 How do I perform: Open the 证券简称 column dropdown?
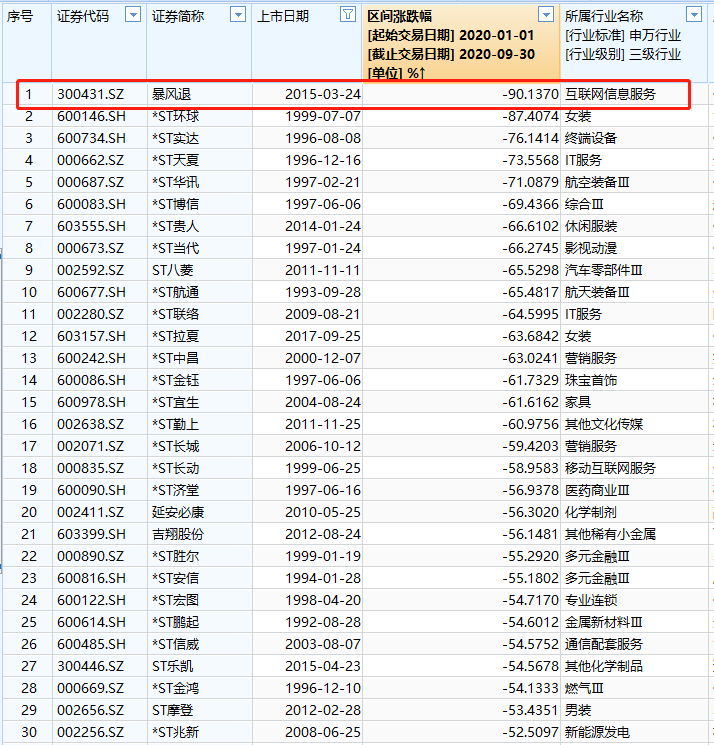tap(238, 15)
